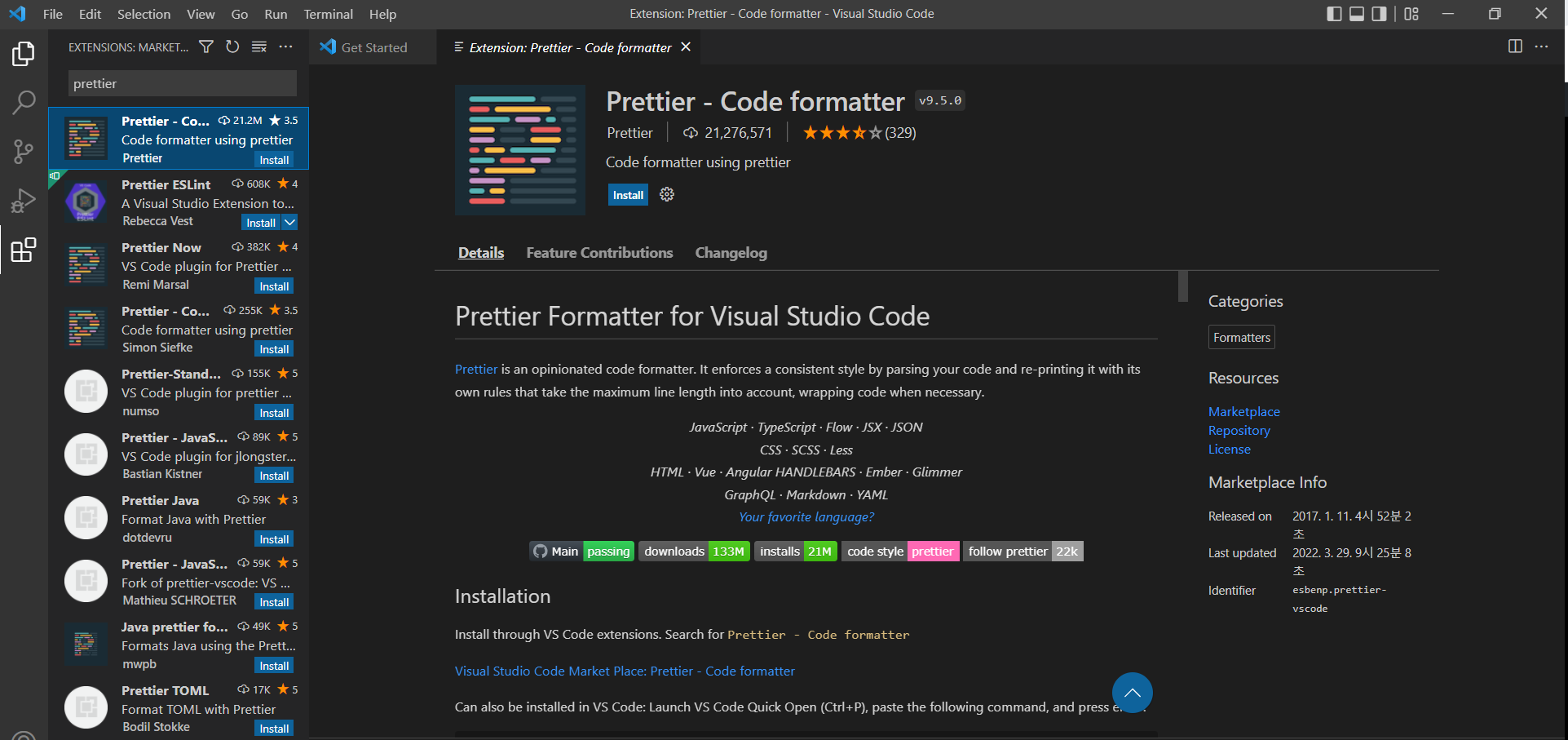
Task: Click the Prettier extension large logo
Action: 520,150
